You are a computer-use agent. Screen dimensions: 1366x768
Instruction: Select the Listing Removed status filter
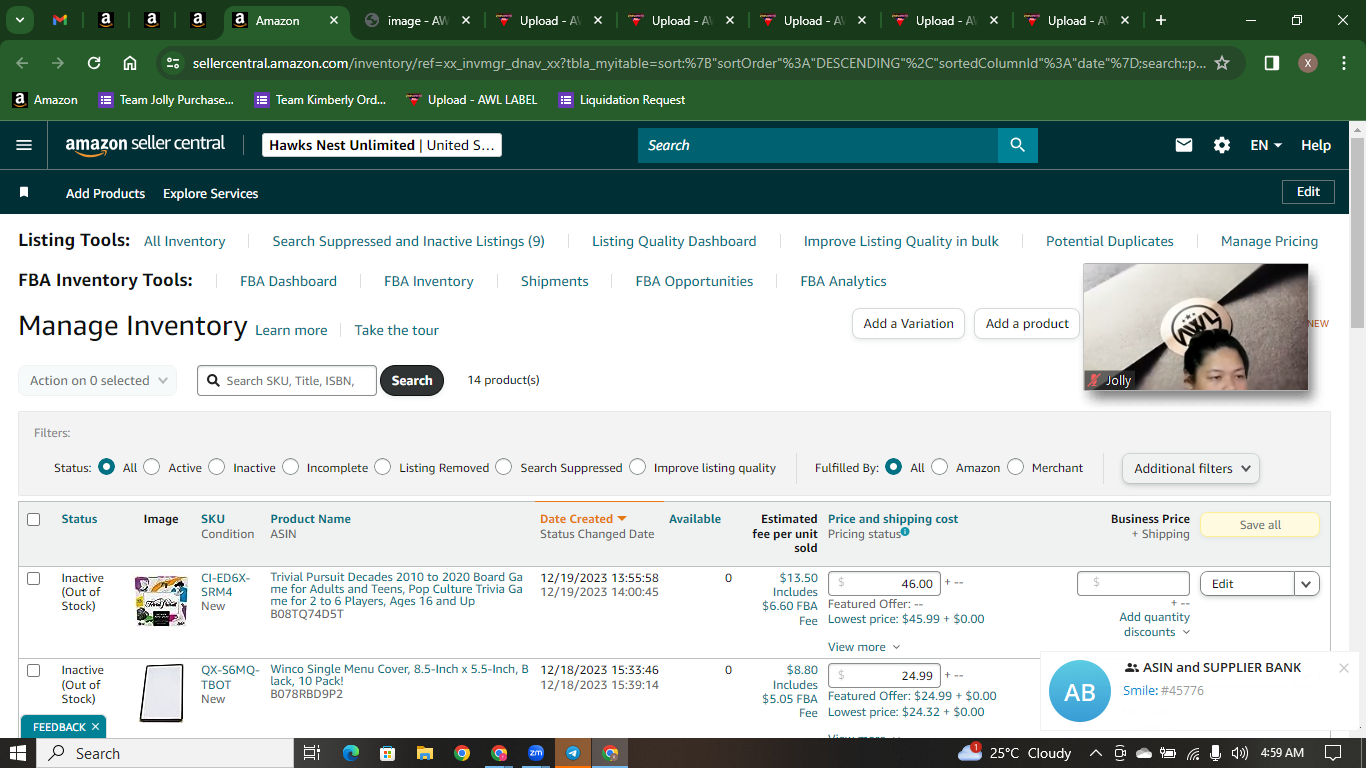point(383,467)
